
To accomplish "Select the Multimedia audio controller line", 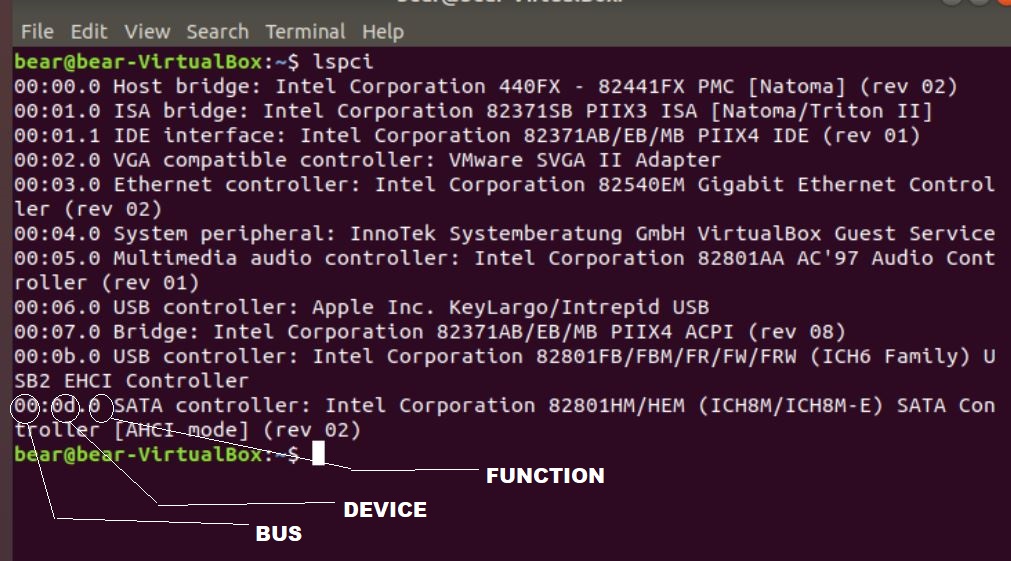I will [504, 270].
